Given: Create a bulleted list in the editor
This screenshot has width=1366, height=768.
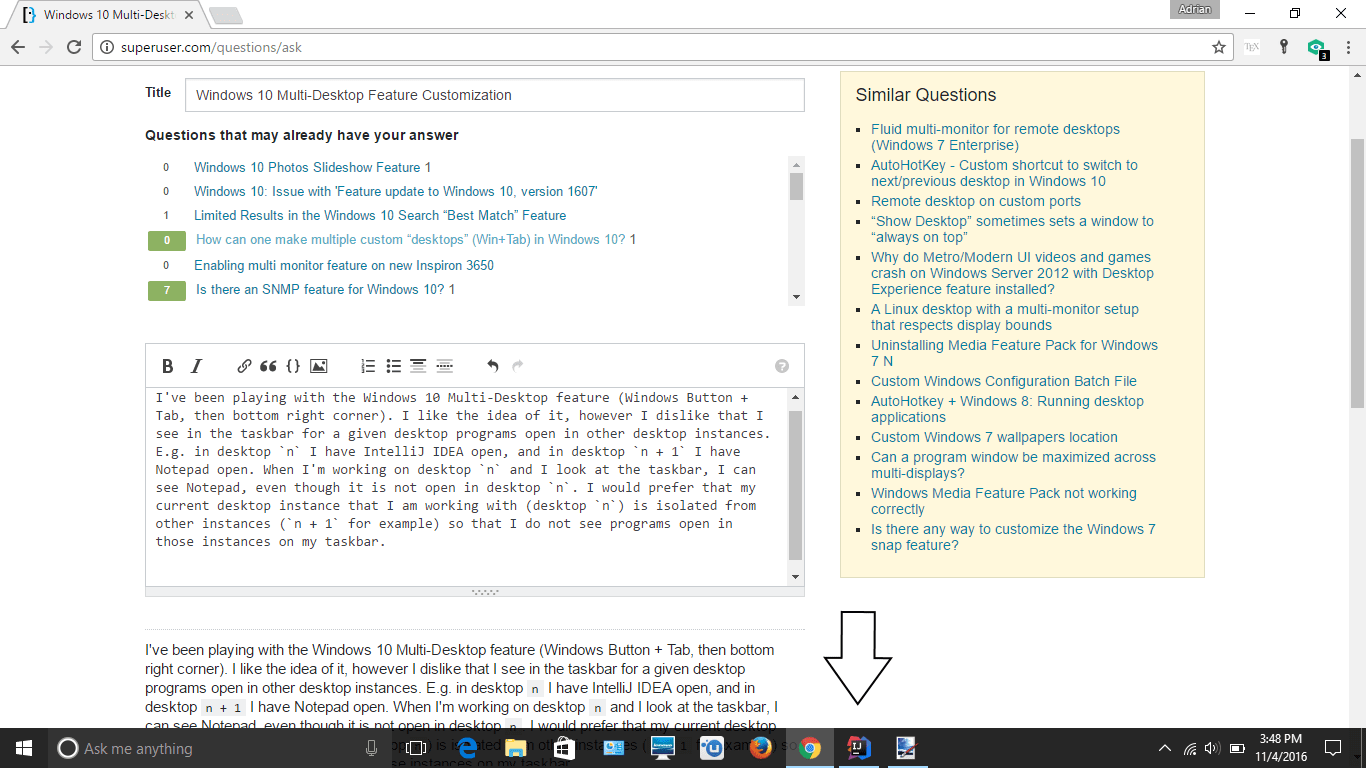Looking at the screenshot, I should pyautogui.click(x=393, y=366).
